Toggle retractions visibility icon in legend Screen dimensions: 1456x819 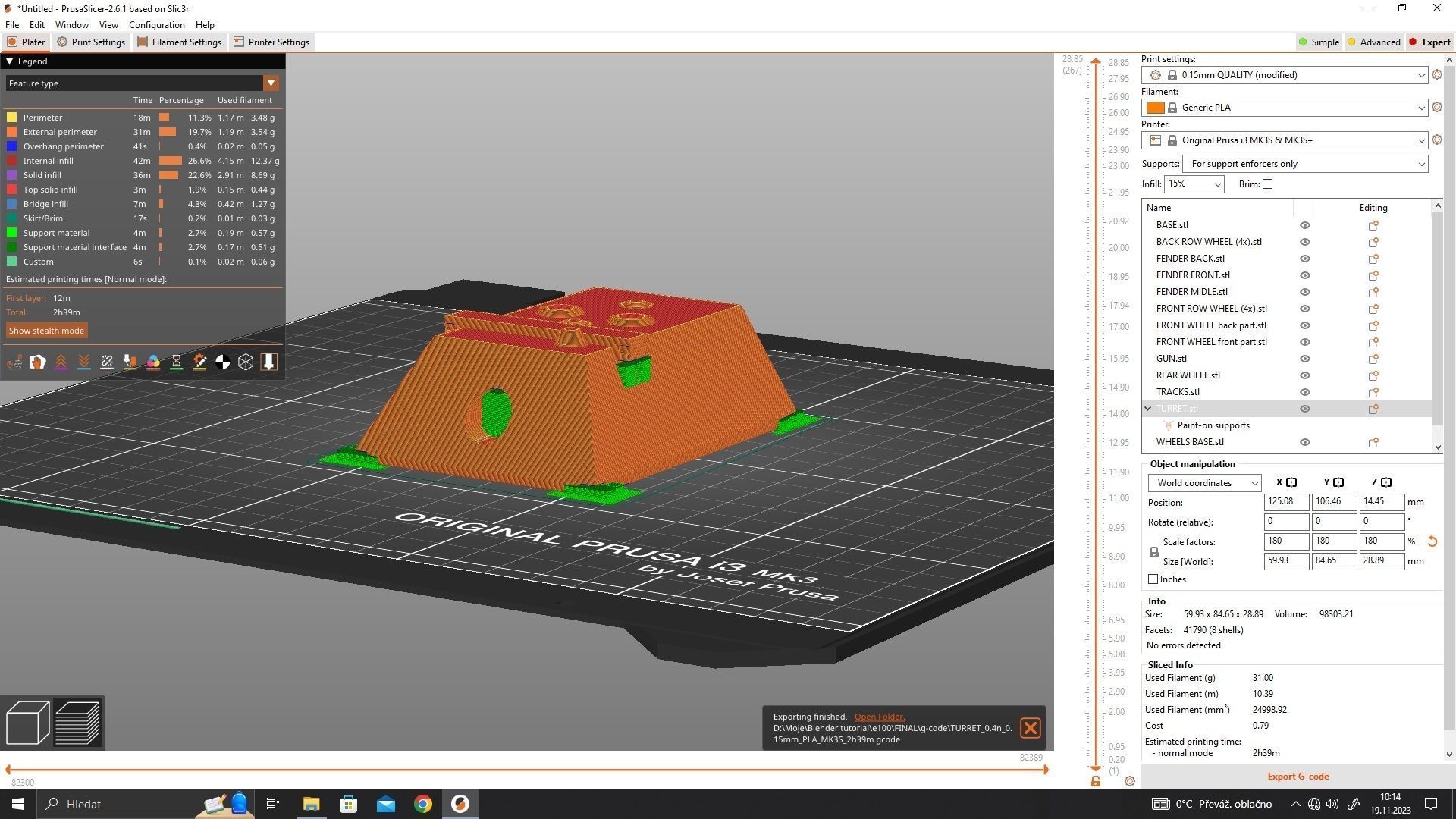click(61, 362)
